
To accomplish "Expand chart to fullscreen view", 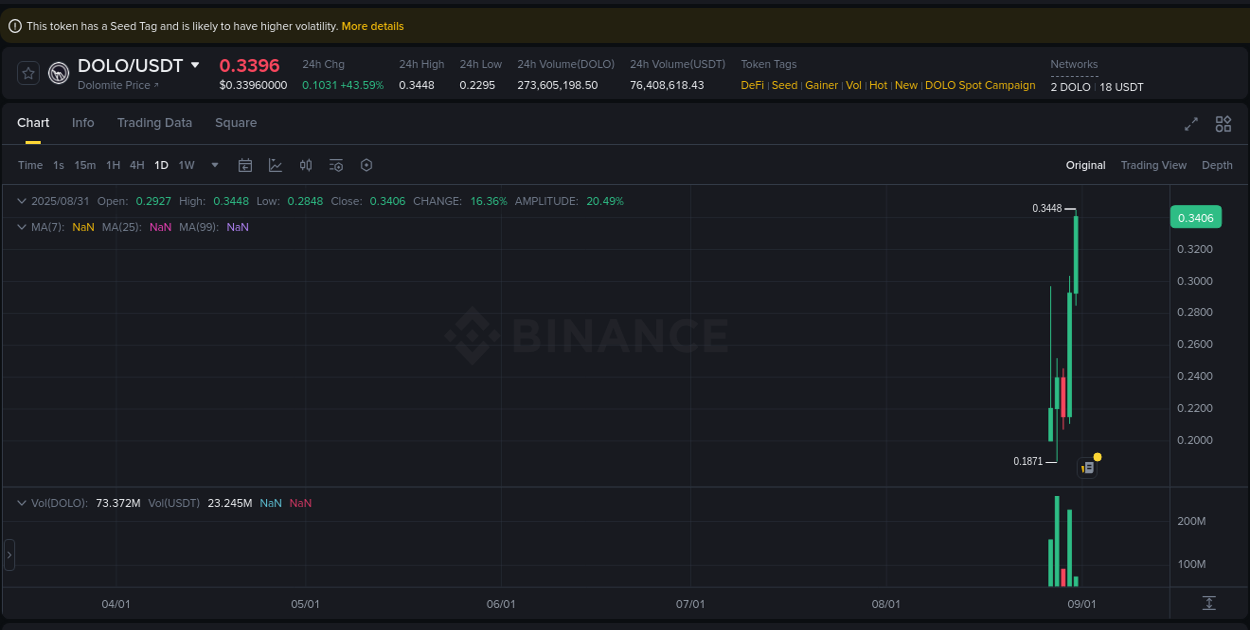I will [x=1191, y=124].
